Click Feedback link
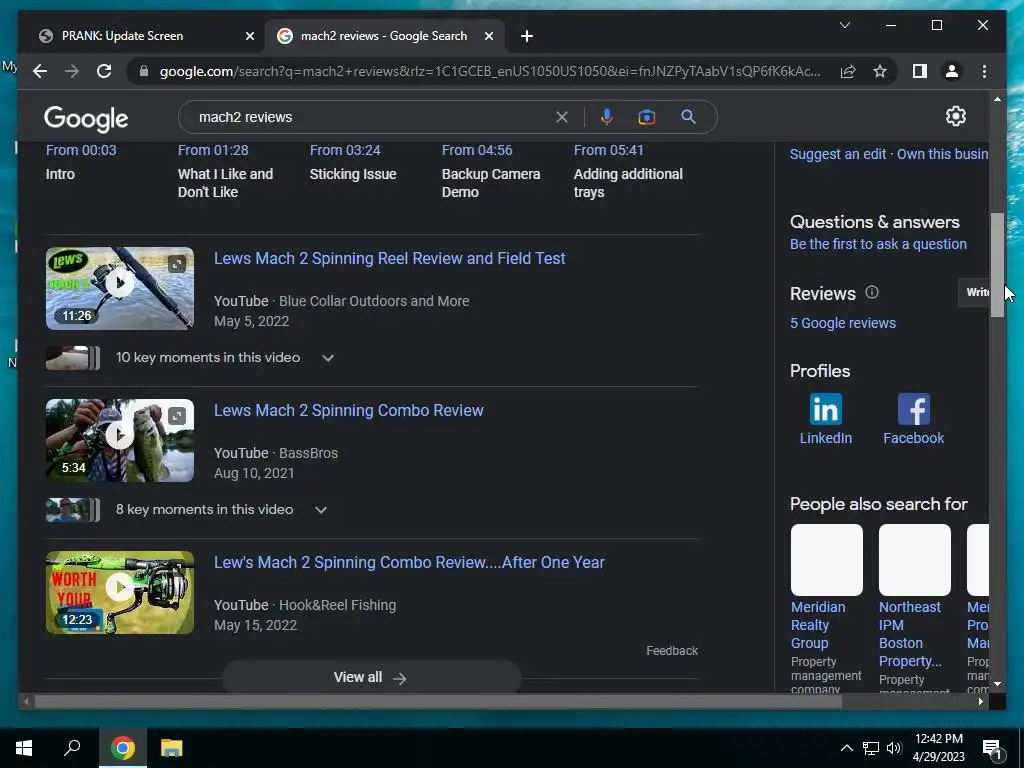This screenshot has width=1024, height=768. pyautogui.click(x=672, y=650)
